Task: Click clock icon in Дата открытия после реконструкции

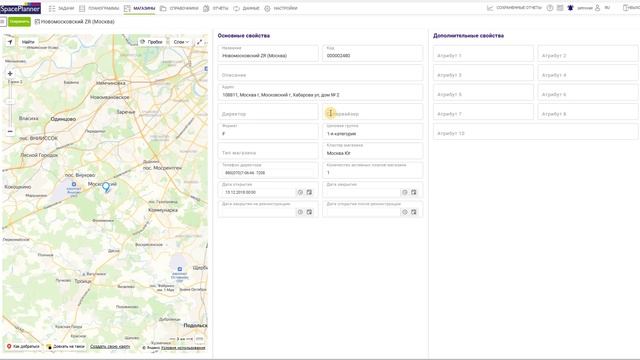Action: point(404,212)
